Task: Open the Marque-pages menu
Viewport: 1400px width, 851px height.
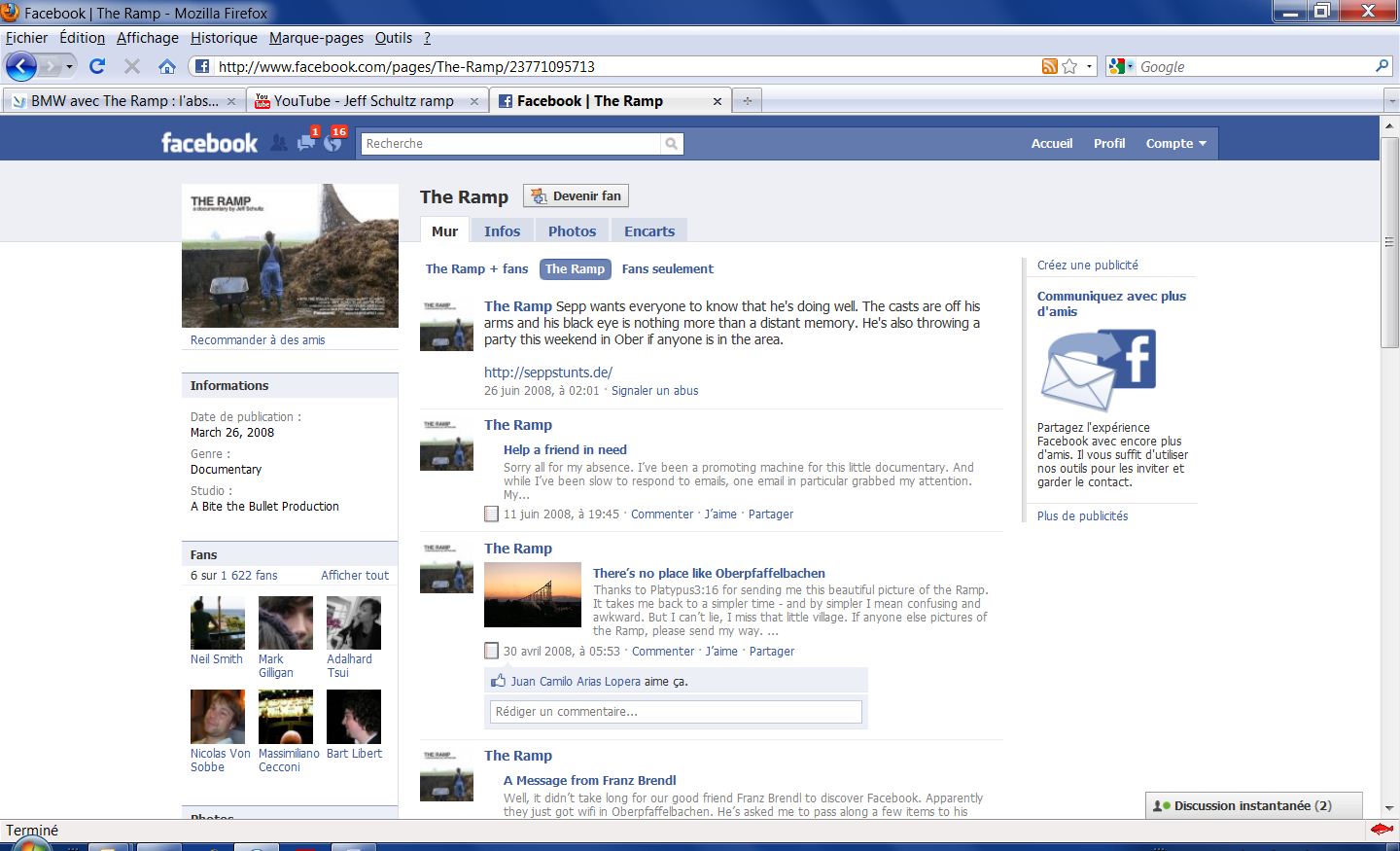Action: point(316,38)
